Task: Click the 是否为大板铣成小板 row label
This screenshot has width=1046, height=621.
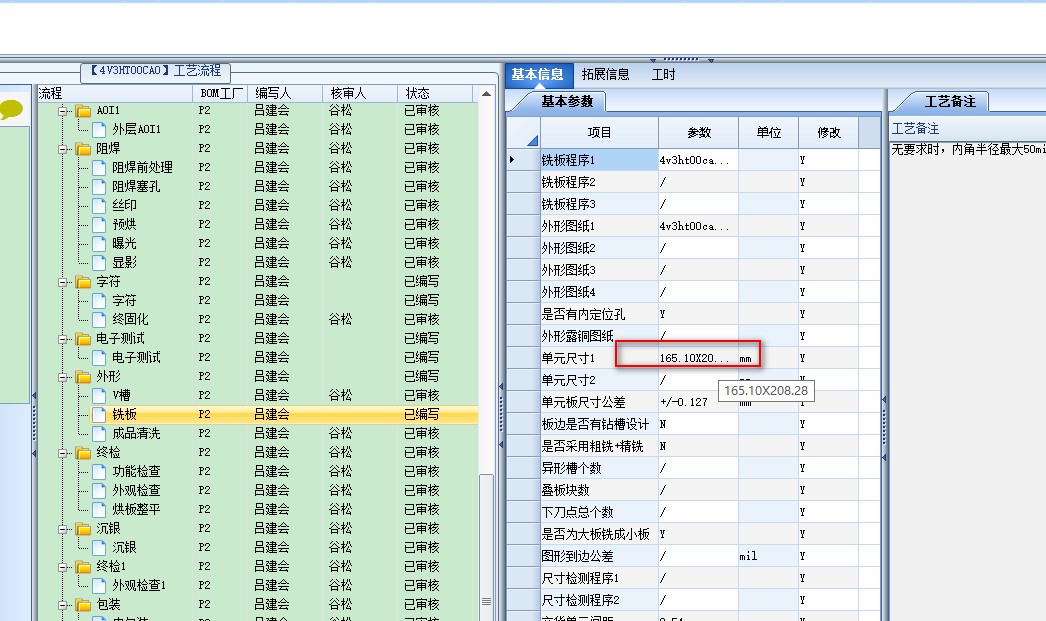Action: click(595, 534)
